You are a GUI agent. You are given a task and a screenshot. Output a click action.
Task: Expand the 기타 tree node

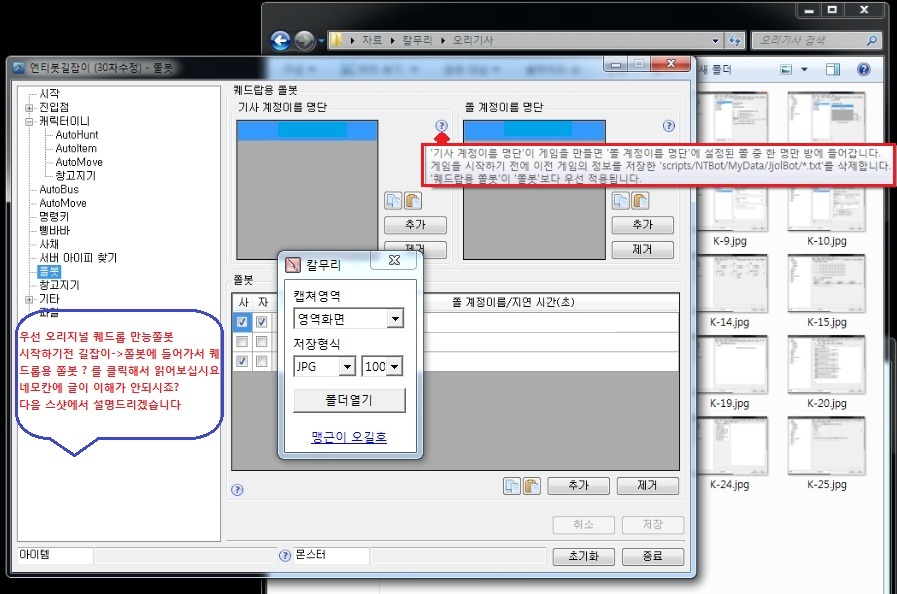coord(29,299)
